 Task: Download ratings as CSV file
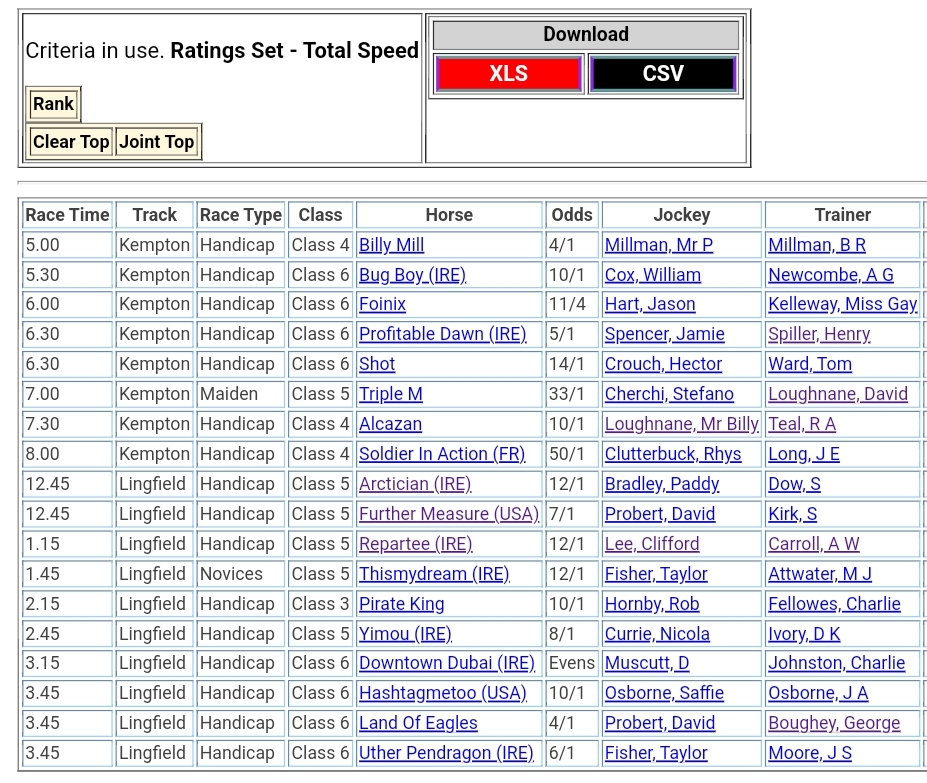tap(663, 74)
